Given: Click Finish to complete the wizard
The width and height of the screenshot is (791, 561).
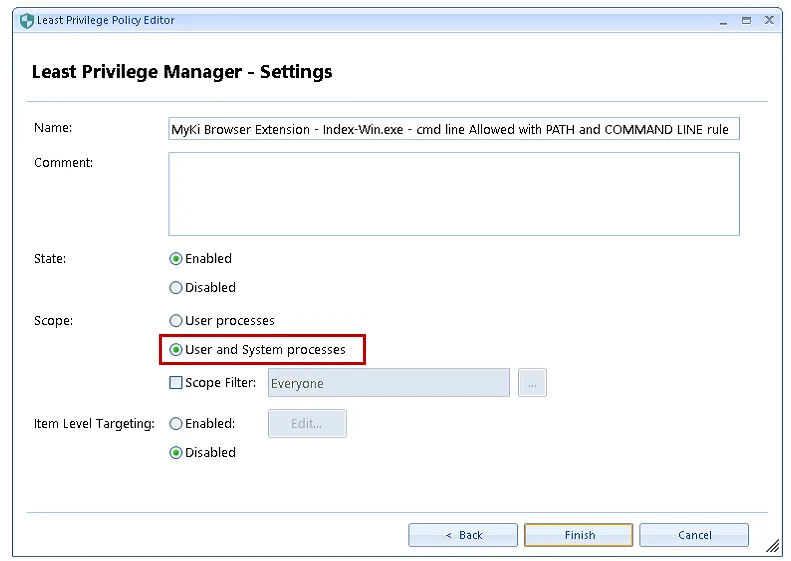Looking at the screenshot, I should tap(579, 535).
